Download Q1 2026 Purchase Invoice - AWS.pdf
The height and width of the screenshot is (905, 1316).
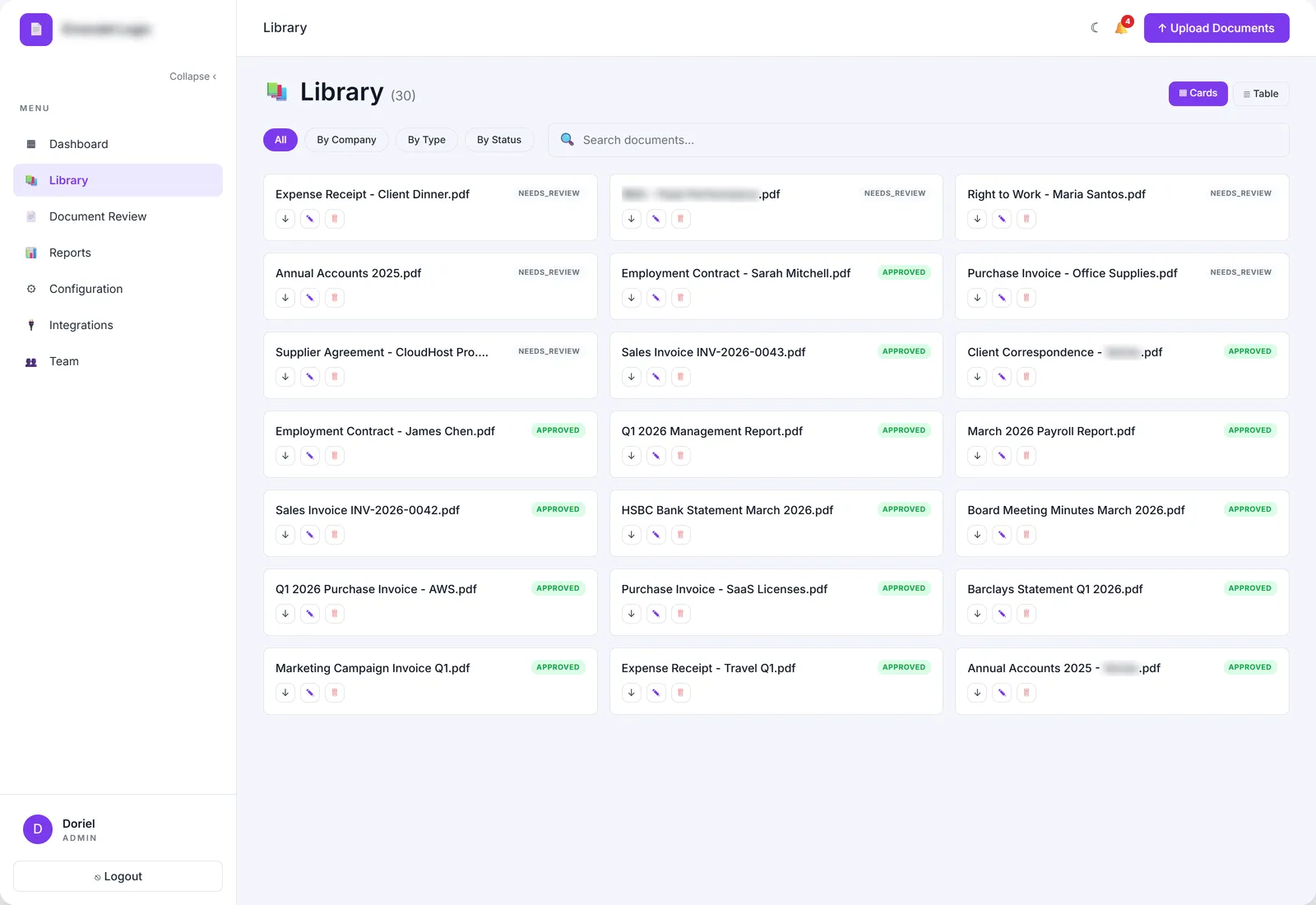click(x=285, y=614)
